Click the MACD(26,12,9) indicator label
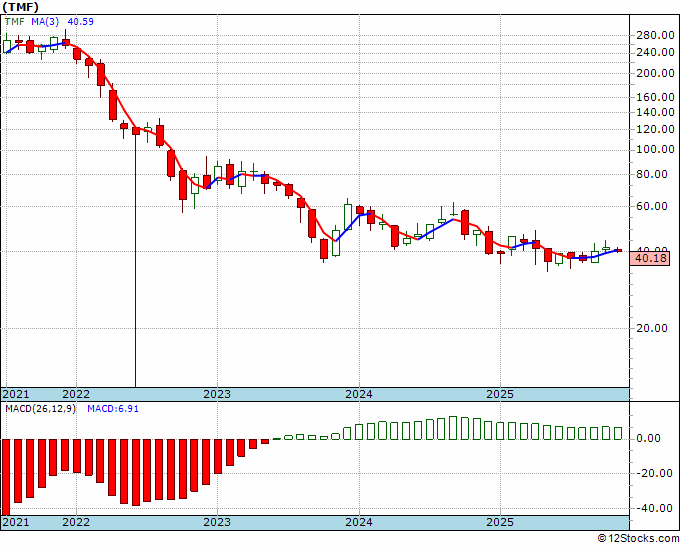This screenshot has height=546, width=680. (40, 409)
